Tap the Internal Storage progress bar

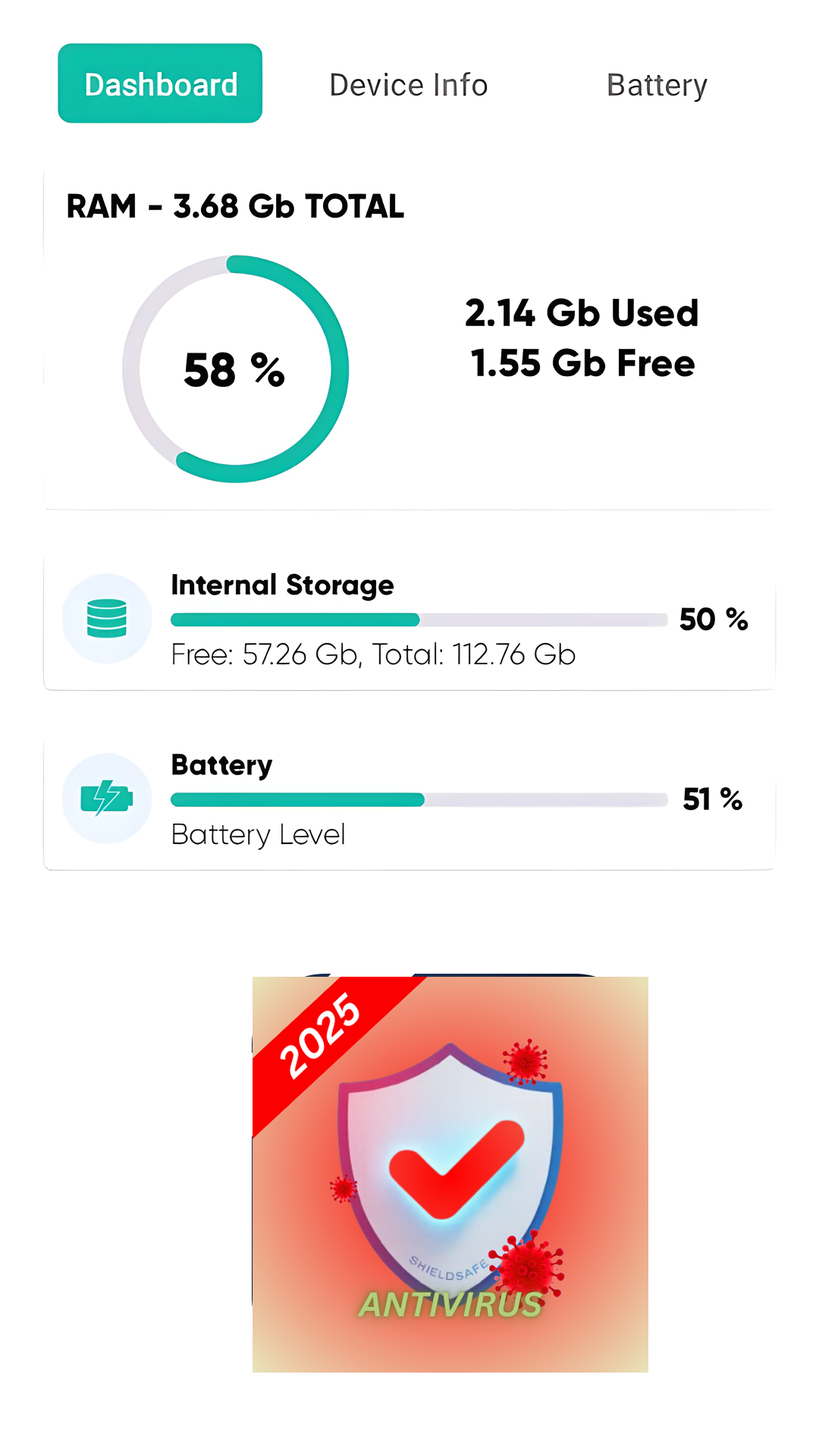419,620
